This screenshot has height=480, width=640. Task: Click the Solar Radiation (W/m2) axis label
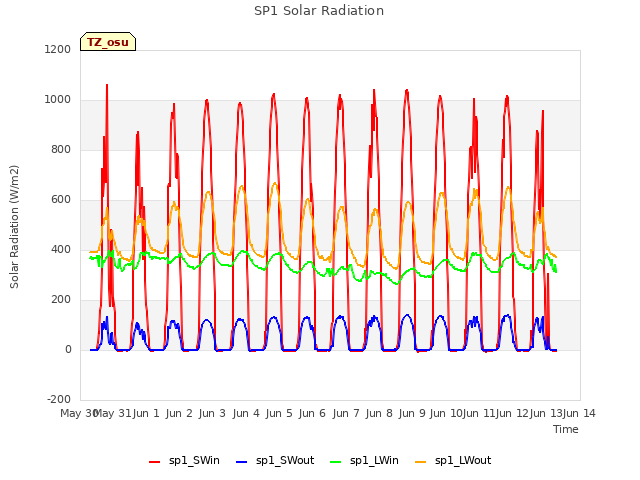14,227
